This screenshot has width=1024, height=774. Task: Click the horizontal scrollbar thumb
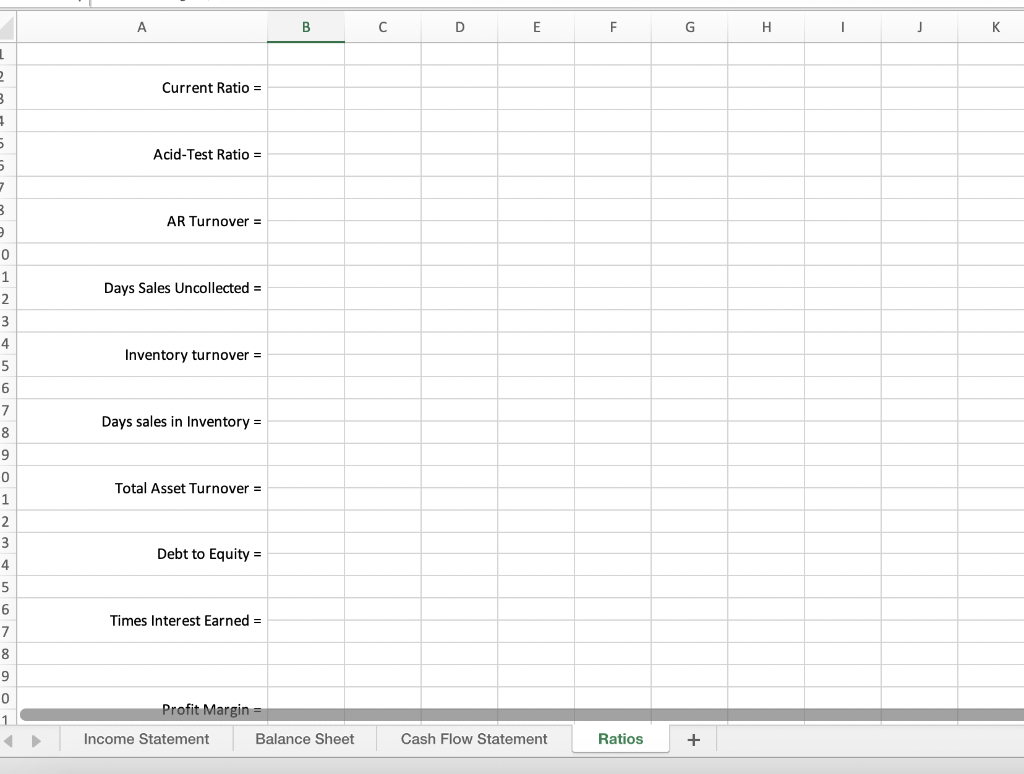coord(522,715)
